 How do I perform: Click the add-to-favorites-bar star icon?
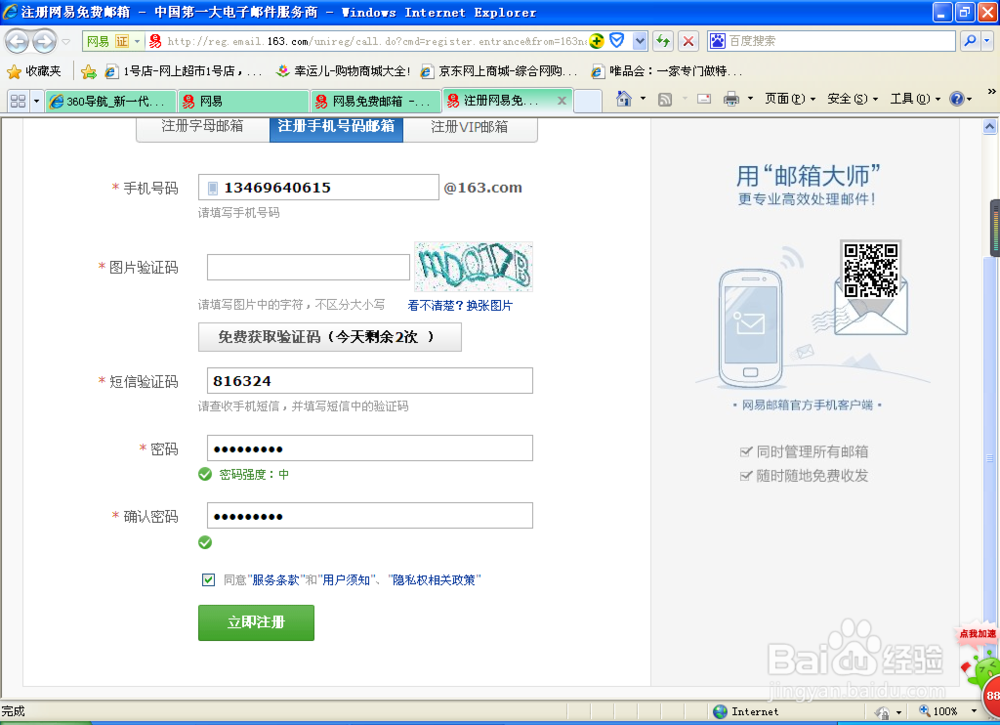[89, 71]
